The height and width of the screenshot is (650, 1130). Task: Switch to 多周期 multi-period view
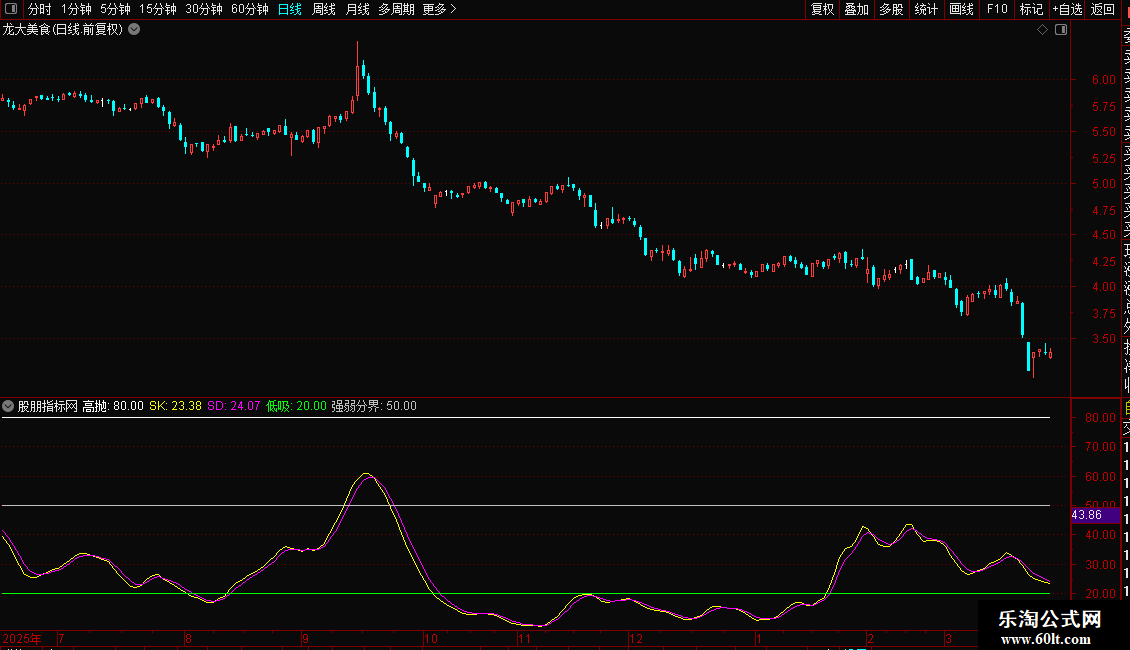click(x=395, y=9)
